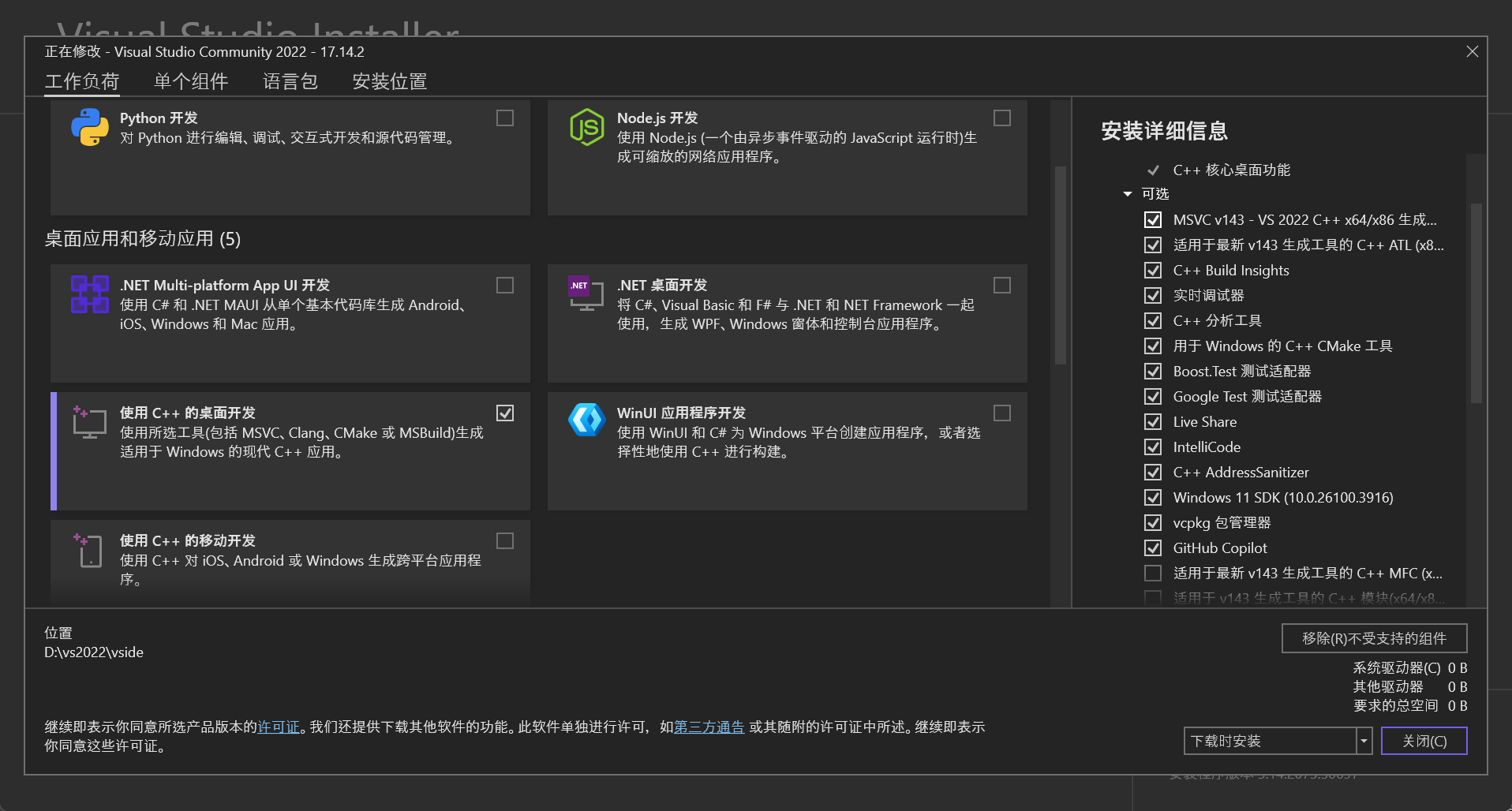
Task: Click the .NET desktop development icon
Action: [x=586, y=293]
